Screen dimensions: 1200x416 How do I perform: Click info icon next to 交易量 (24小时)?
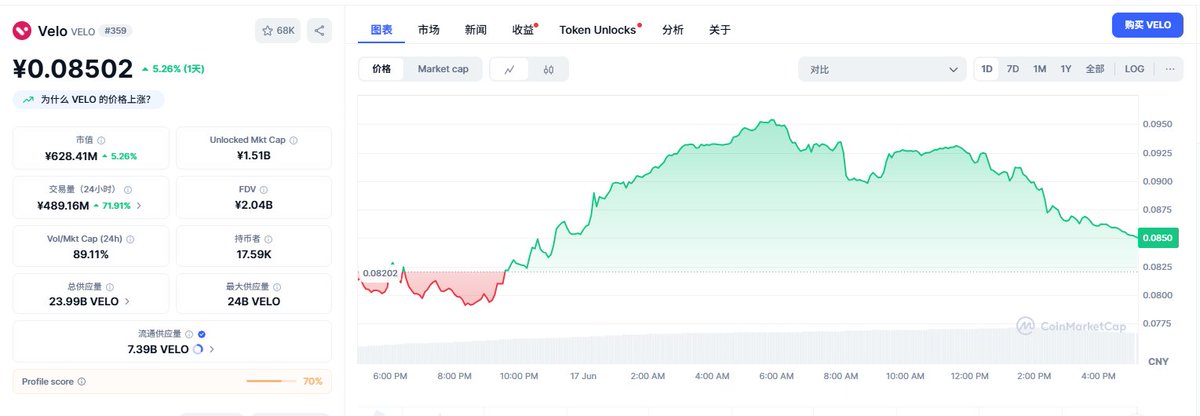point(127,189)
